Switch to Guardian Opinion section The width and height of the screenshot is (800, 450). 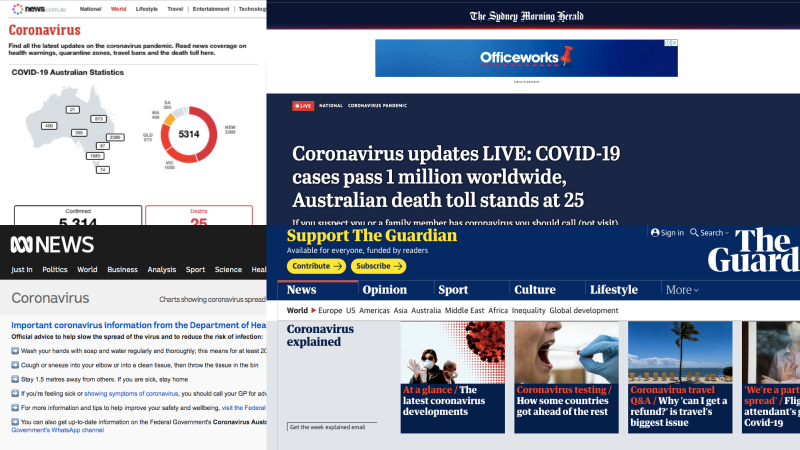[384, 290]
